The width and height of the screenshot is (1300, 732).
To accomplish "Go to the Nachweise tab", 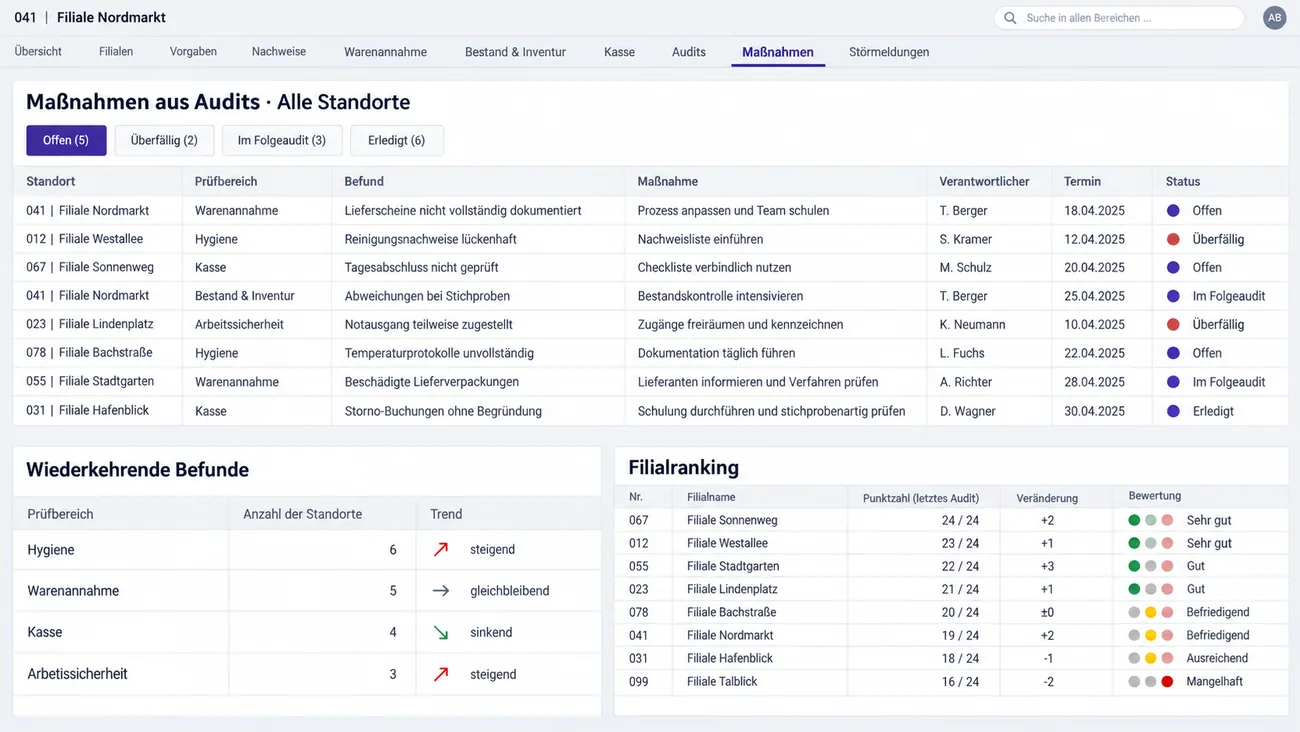I will pyautogui.click(x=279, y=52).
